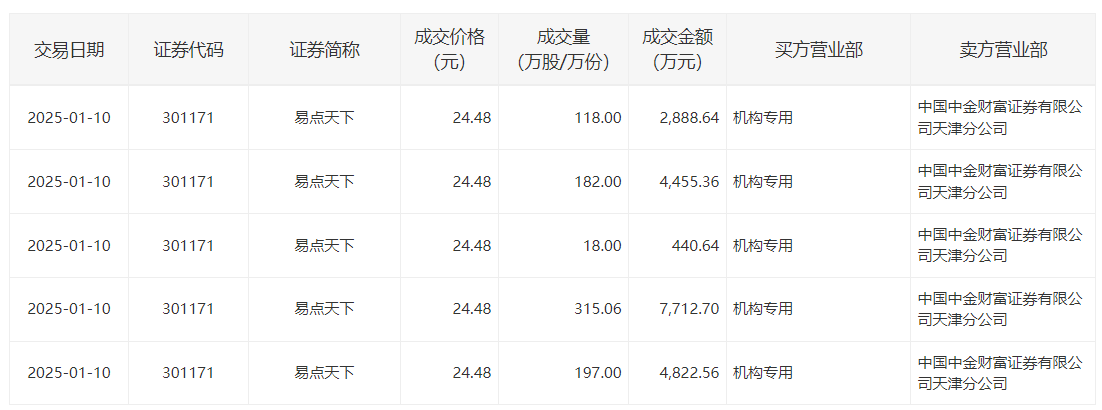The image size is (1102, 410).
Task: Click the 成交价格(元) column header
Action: click(x=449, y=50)
